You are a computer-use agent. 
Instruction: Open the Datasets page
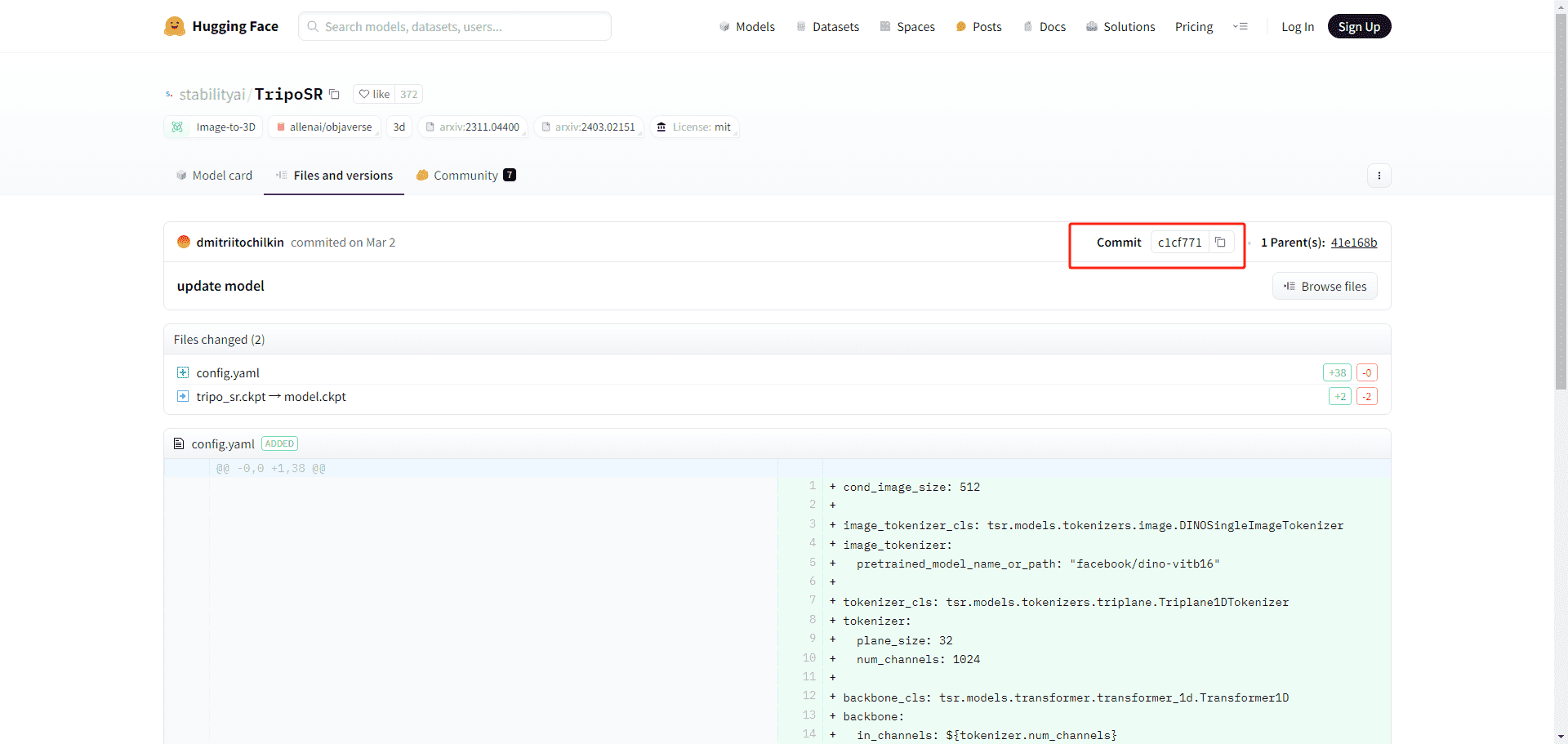827,27
